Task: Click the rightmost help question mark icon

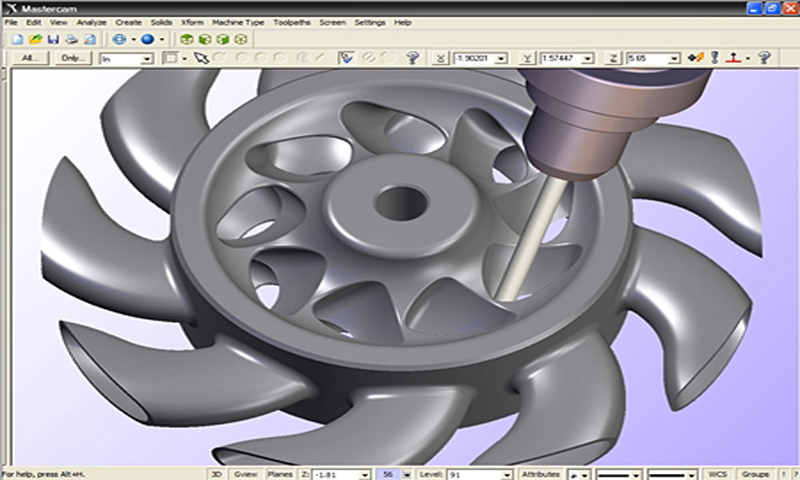Action: (x=764, y=58)
